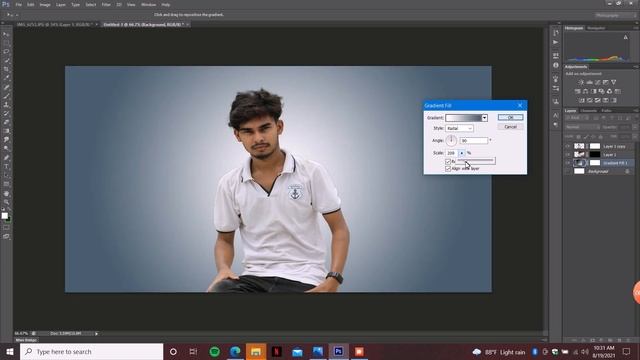The width and height of the screenshot is (640, 360).
Task: Select the Lasso tool
Action: coord(6,52)
